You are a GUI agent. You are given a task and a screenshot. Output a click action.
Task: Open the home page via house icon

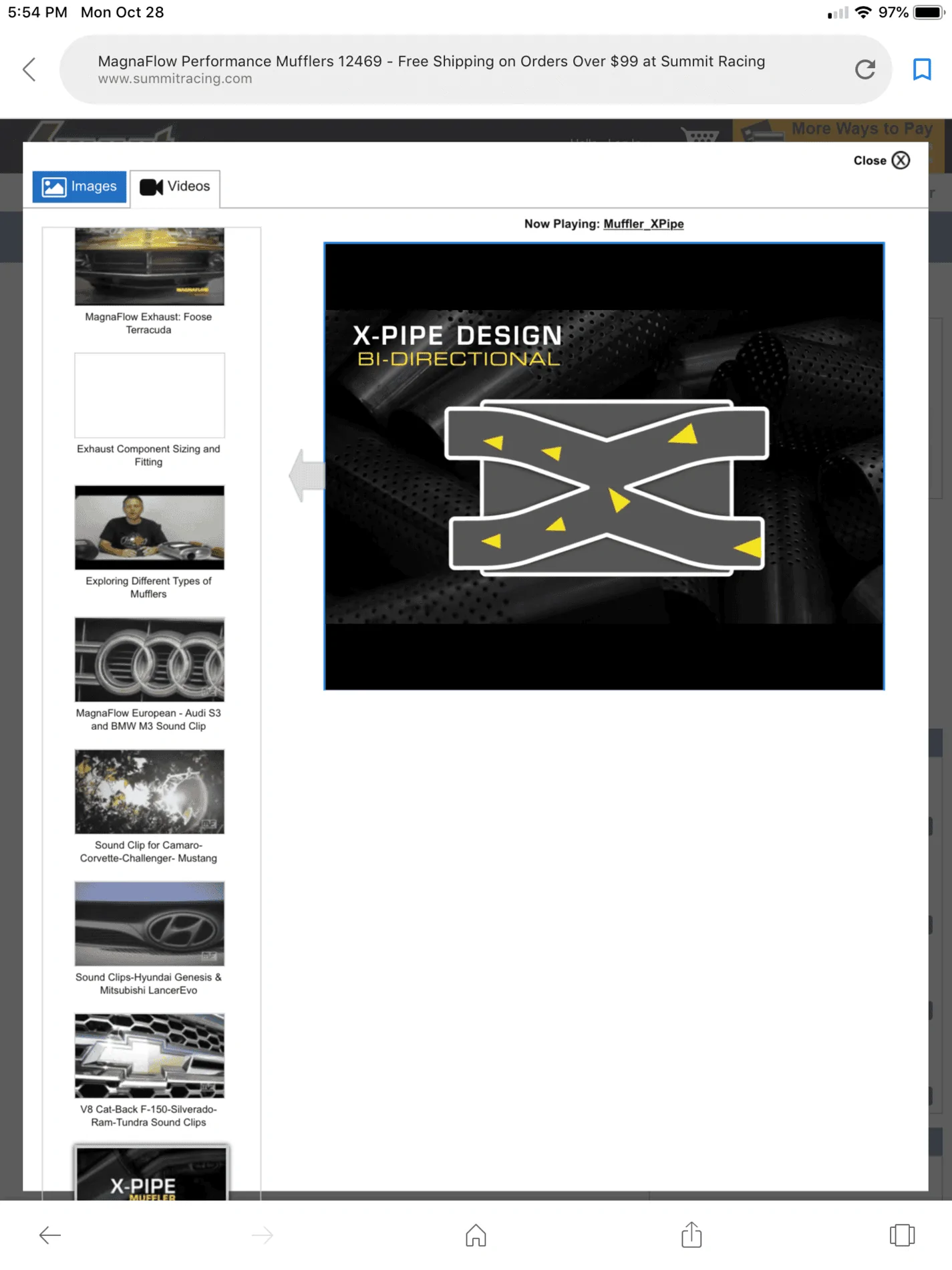476,1235
